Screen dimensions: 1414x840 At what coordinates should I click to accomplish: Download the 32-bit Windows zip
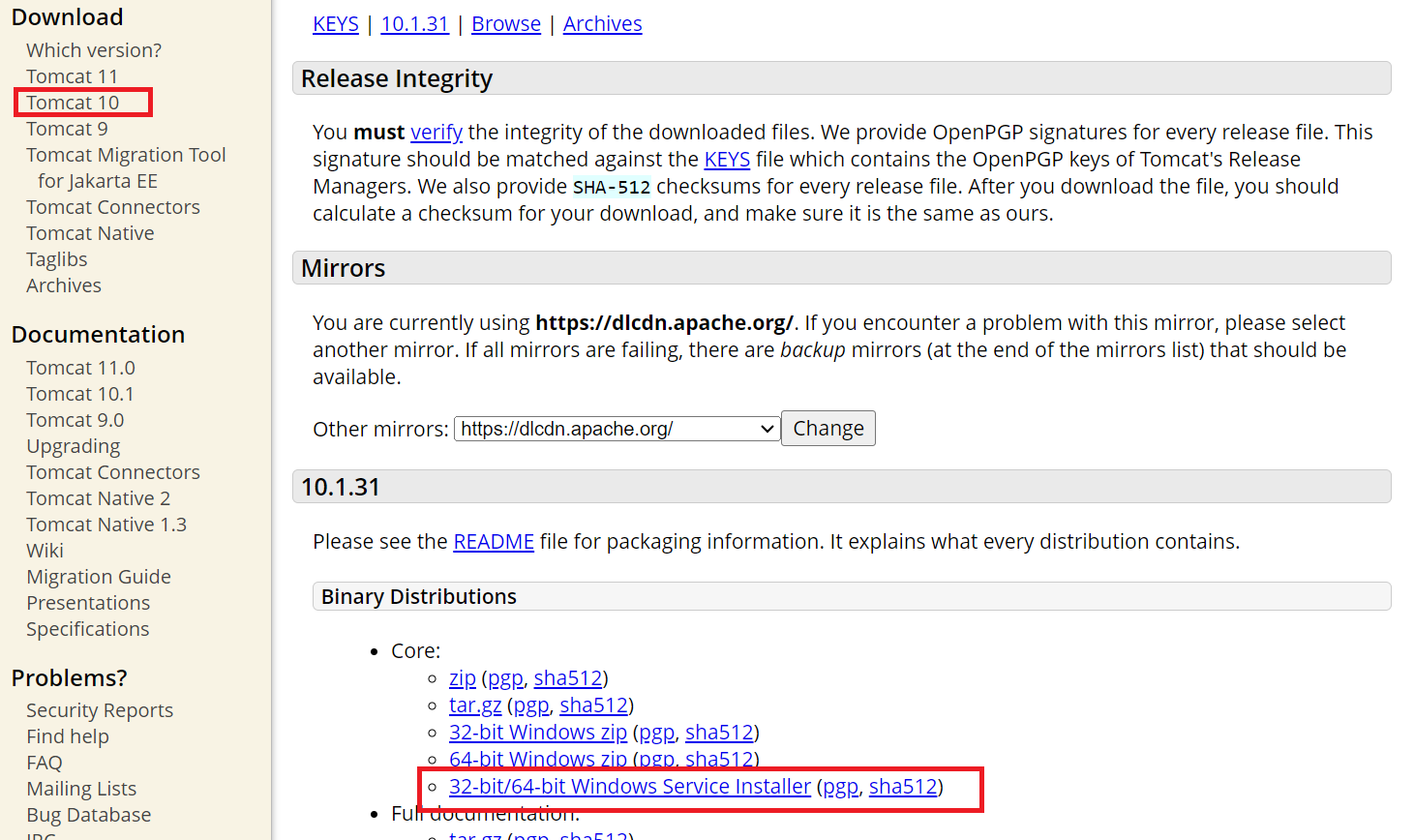click(x=538, y=733)
